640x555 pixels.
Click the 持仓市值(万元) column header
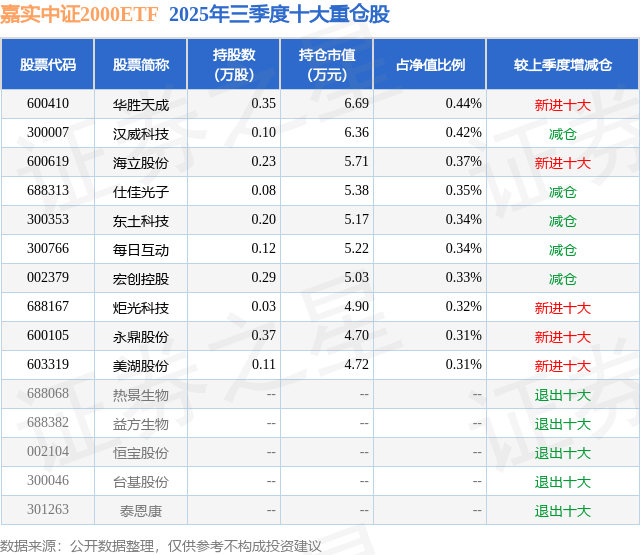(x=327, y=65)
